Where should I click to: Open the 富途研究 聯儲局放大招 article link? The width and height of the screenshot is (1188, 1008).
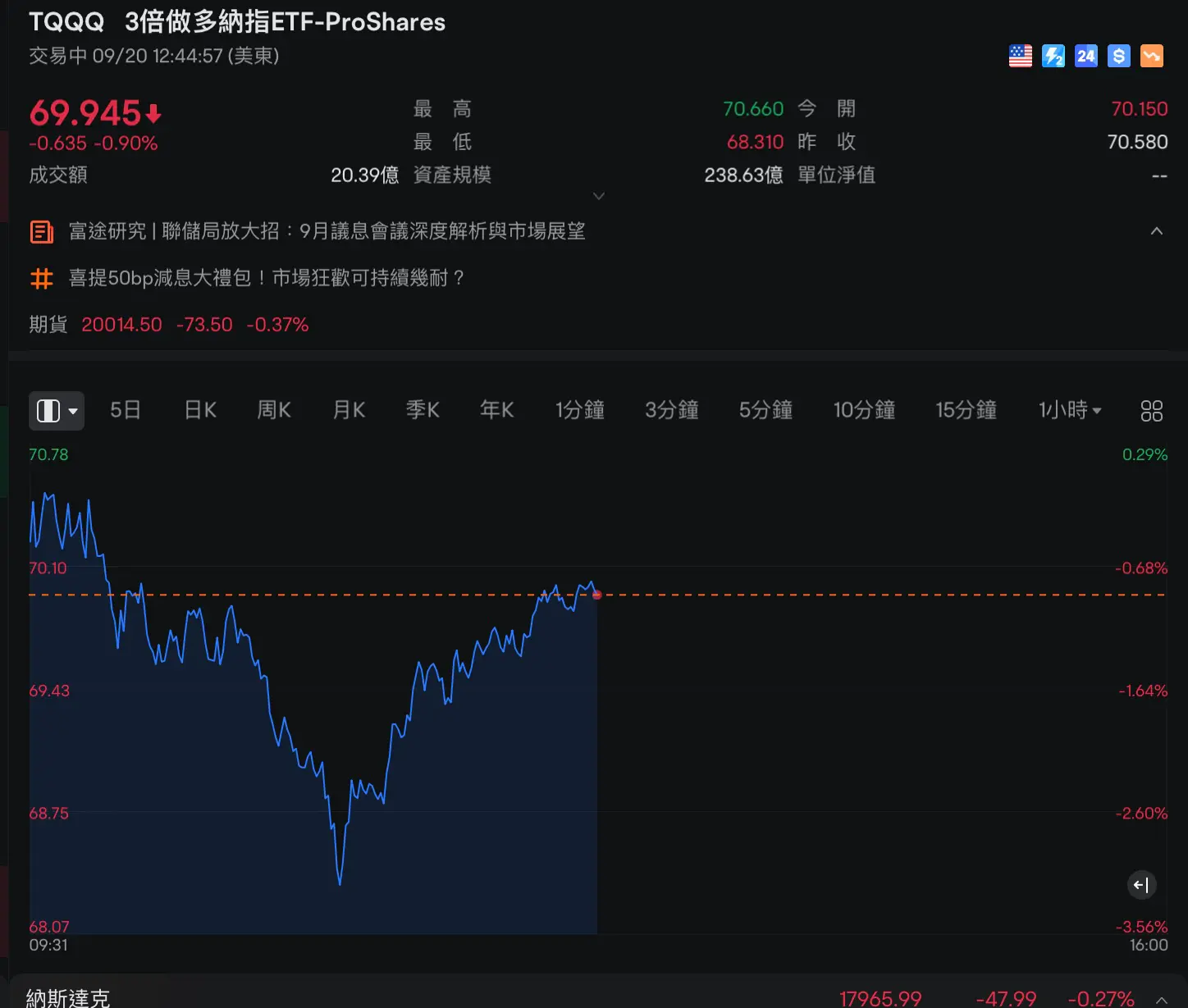(x=327, y=231)
